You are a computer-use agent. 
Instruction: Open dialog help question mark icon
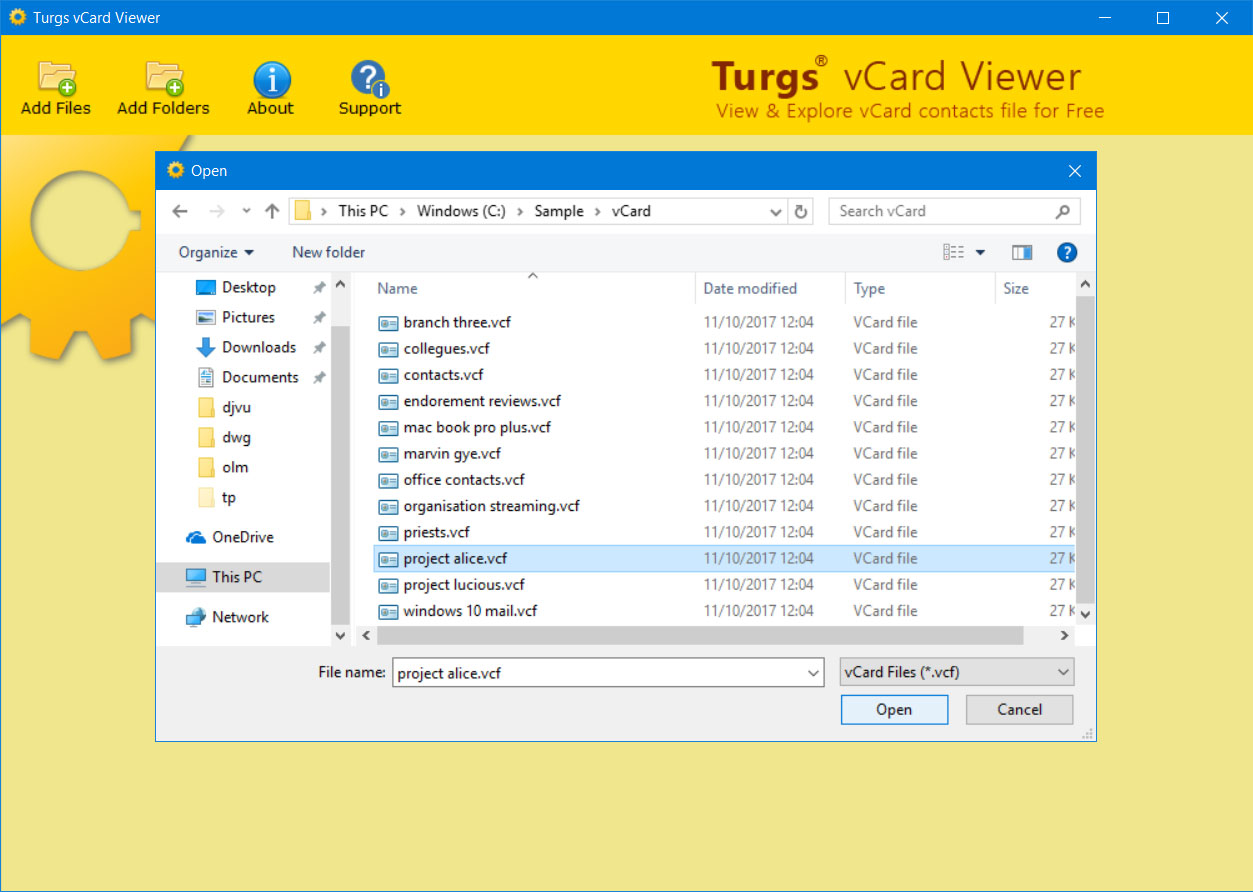point(1067,252)
